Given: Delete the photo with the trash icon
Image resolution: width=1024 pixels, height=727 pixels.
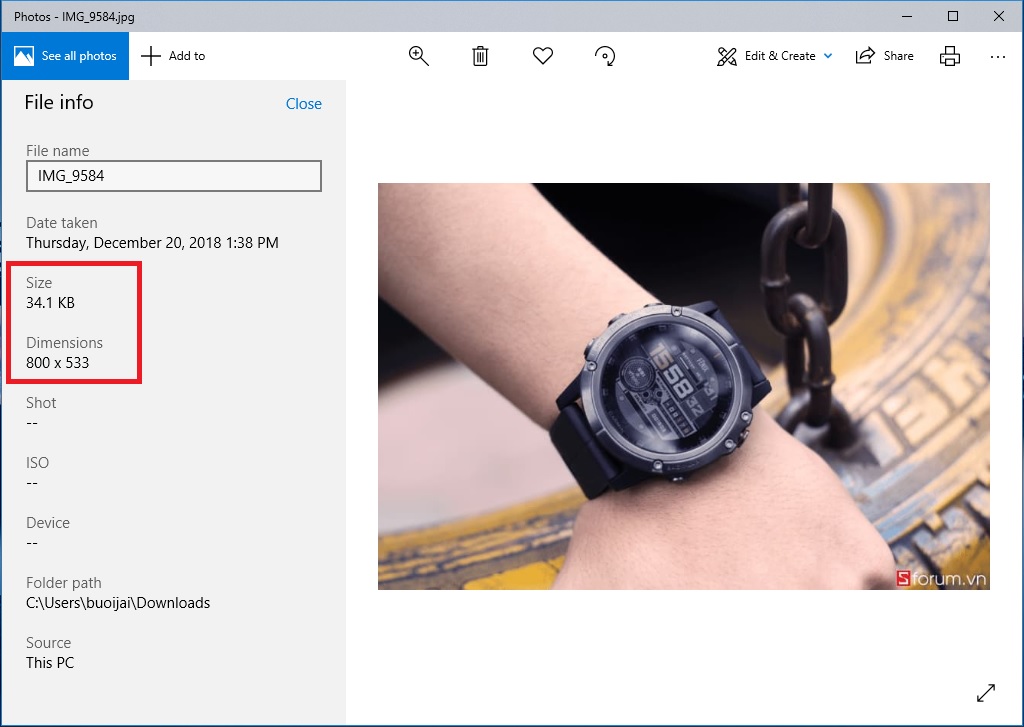Looking at the screenshot, I should [480, 56].
